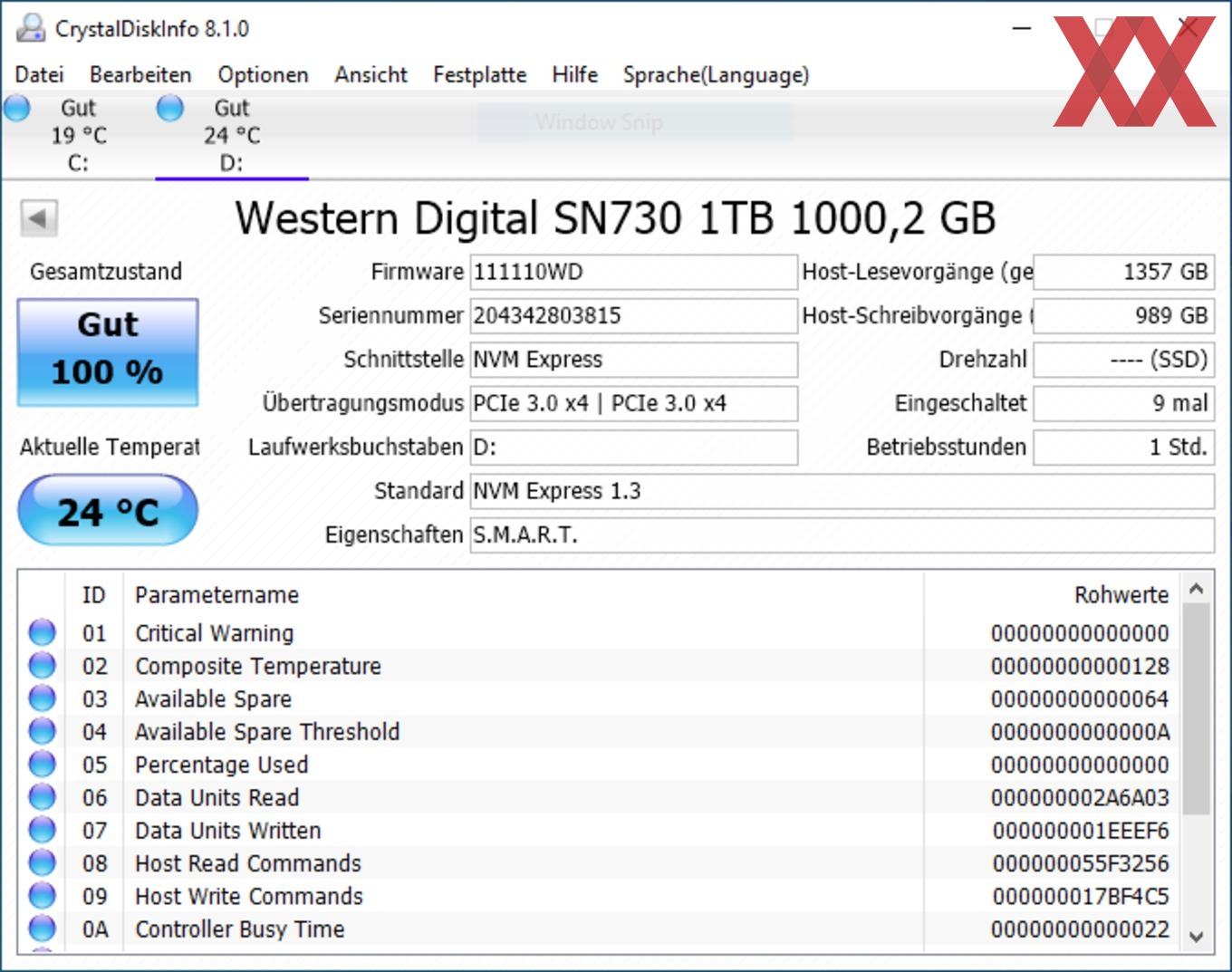
Task: Click raw value 000000055F3256
Action: click(1080, 863)
